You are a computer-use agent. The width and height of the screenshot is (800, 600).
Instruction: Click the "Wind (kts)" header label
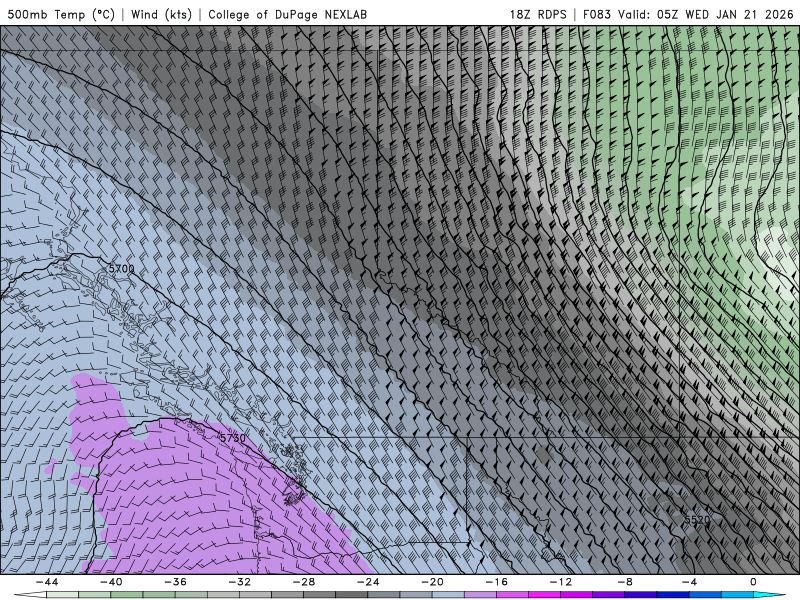pos(161,15)
